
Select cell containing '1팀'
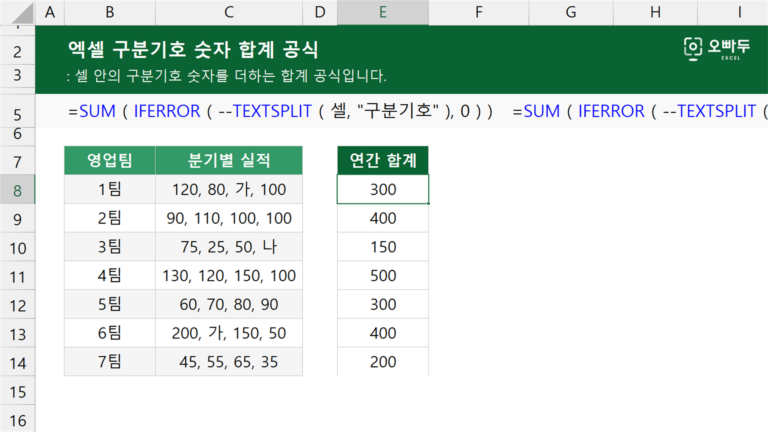pyautogui.click(x=110, y=189)
